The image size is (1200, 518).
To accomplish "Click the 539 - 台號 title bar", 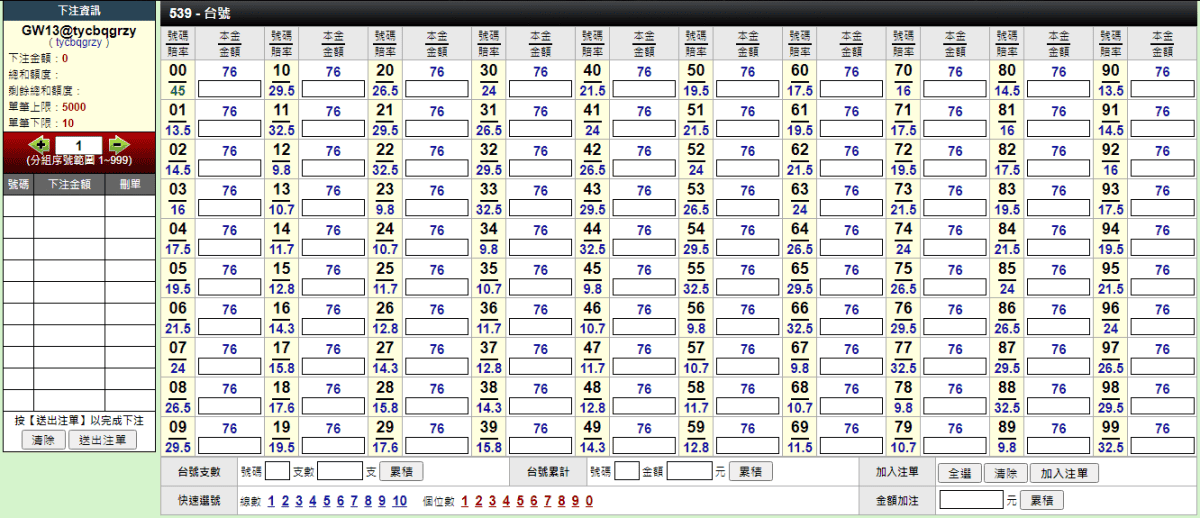I will (679, 13).
